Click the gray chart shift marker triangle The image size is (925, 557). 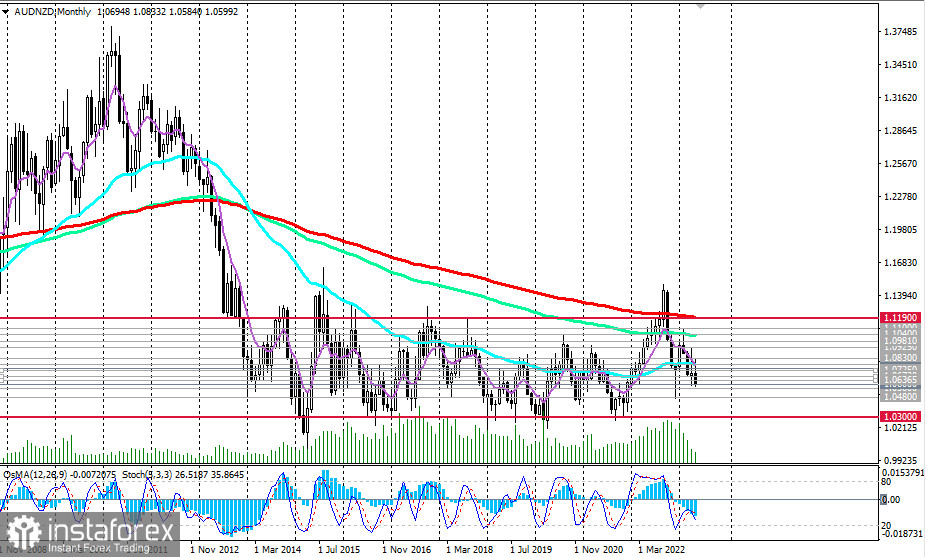[x=700, y=5]
